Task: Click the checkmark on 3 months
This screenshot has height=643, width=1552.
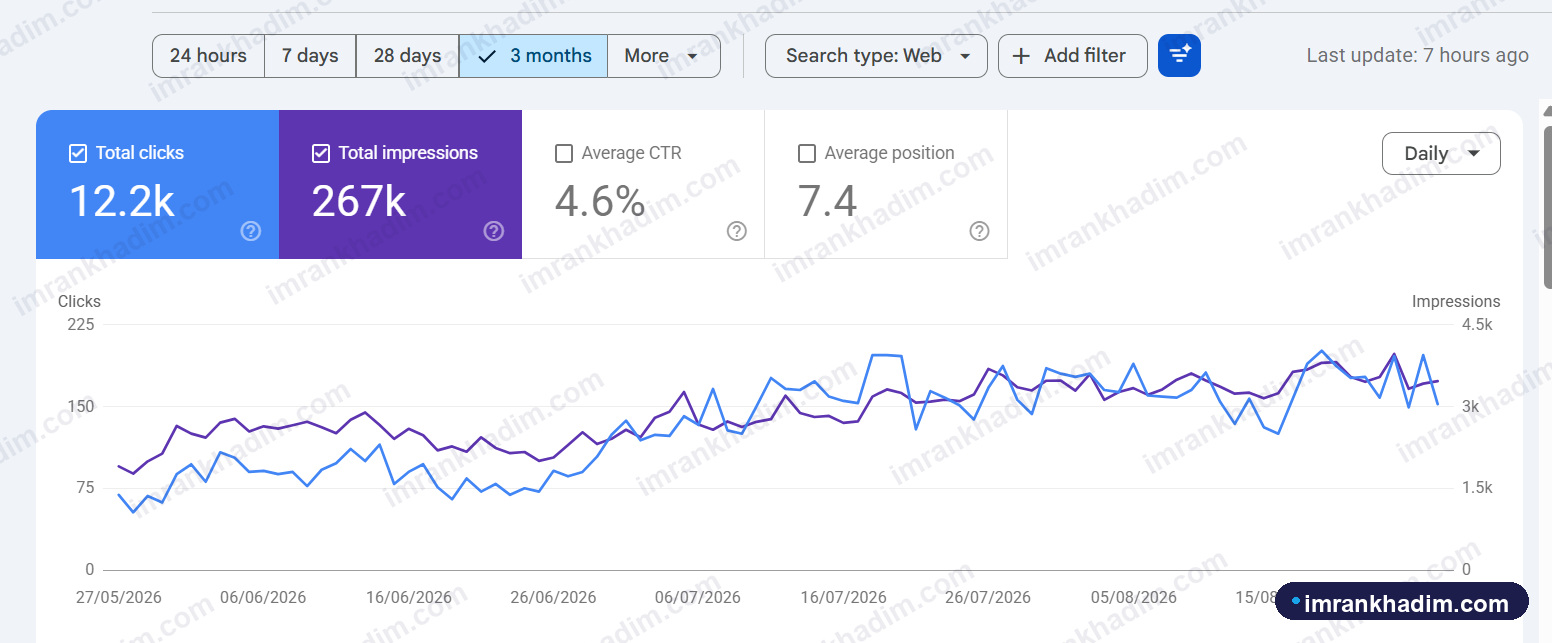Action: click(488, 56)
